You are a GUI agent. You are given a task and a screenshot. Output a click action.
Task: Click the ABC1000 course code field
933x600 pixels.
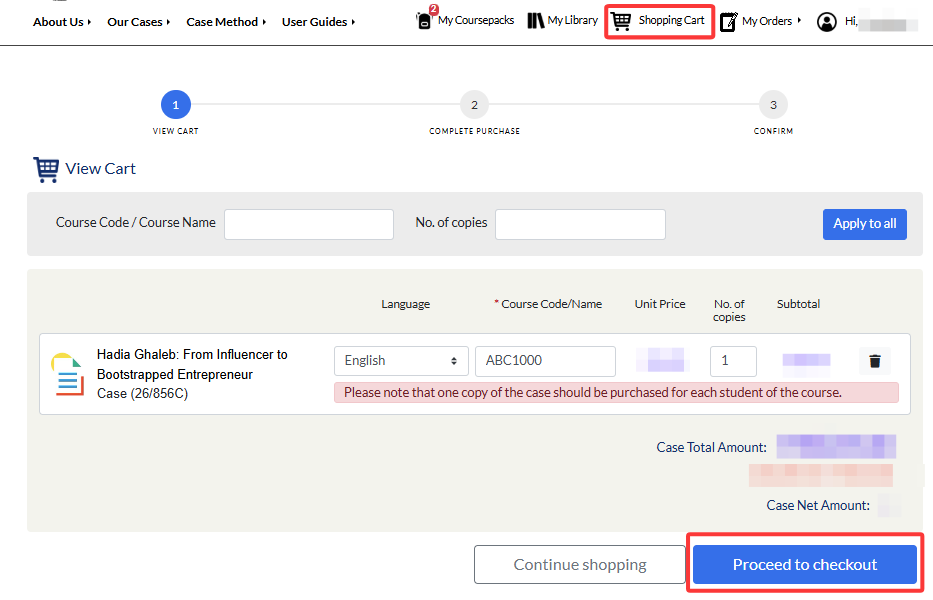point(545,361)
